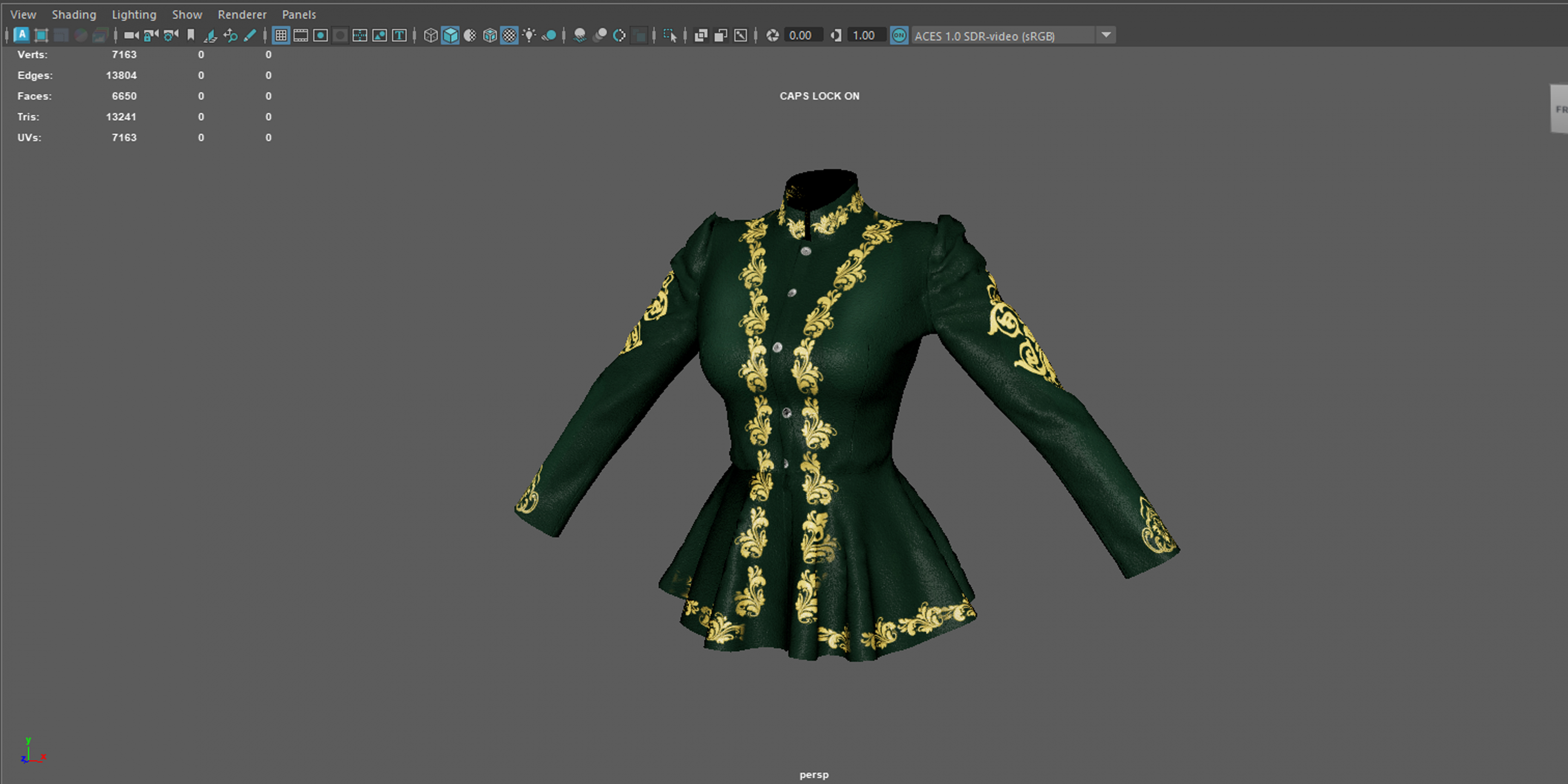
Task: Toggle X-Ray Active Components icon
Action: click(x=721, y=35)
